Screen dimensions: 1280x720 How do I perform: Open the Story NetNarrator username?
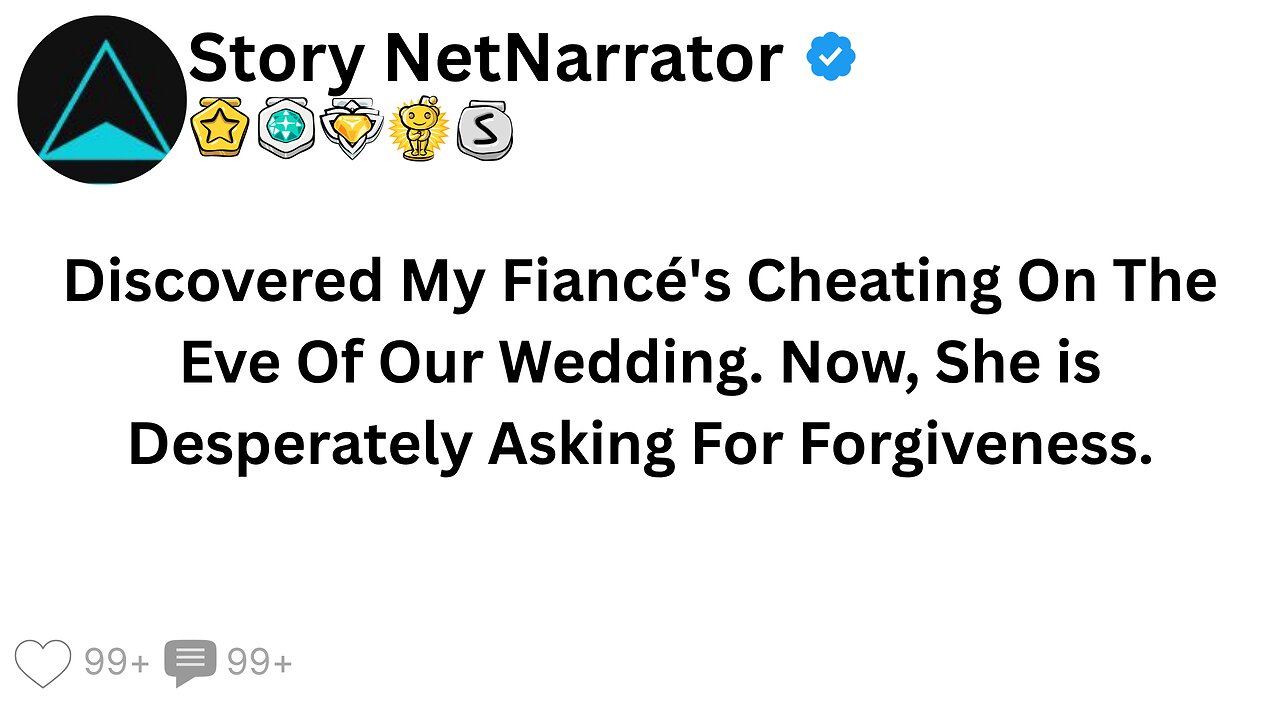485,57
